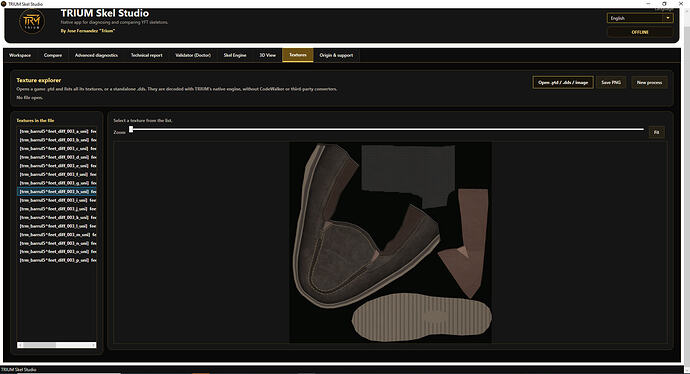The width and height of the screenshot is (690, 374).
Task: Click the shoe texture preview image
Action: (390, 242)
